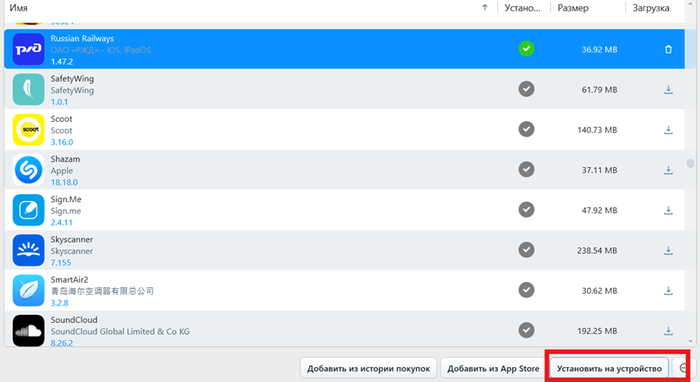Click Добавить из App Store button
Image resolution: width=700 pixels, height=382 pixels.
pyautogui.click(x=493, y=369)
